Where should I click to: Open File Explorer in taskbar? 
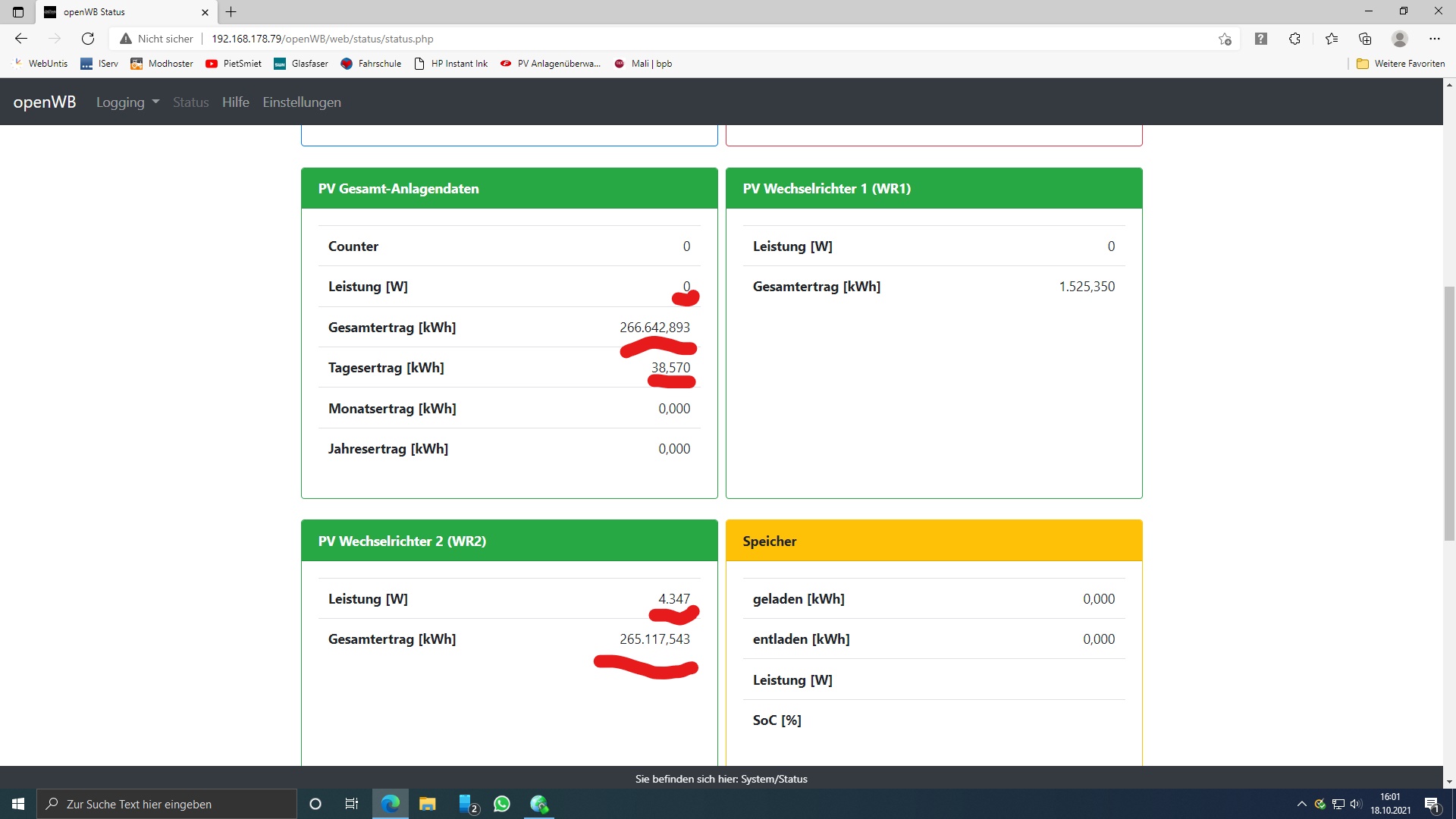pyautogui.click(x=428, y=804)
